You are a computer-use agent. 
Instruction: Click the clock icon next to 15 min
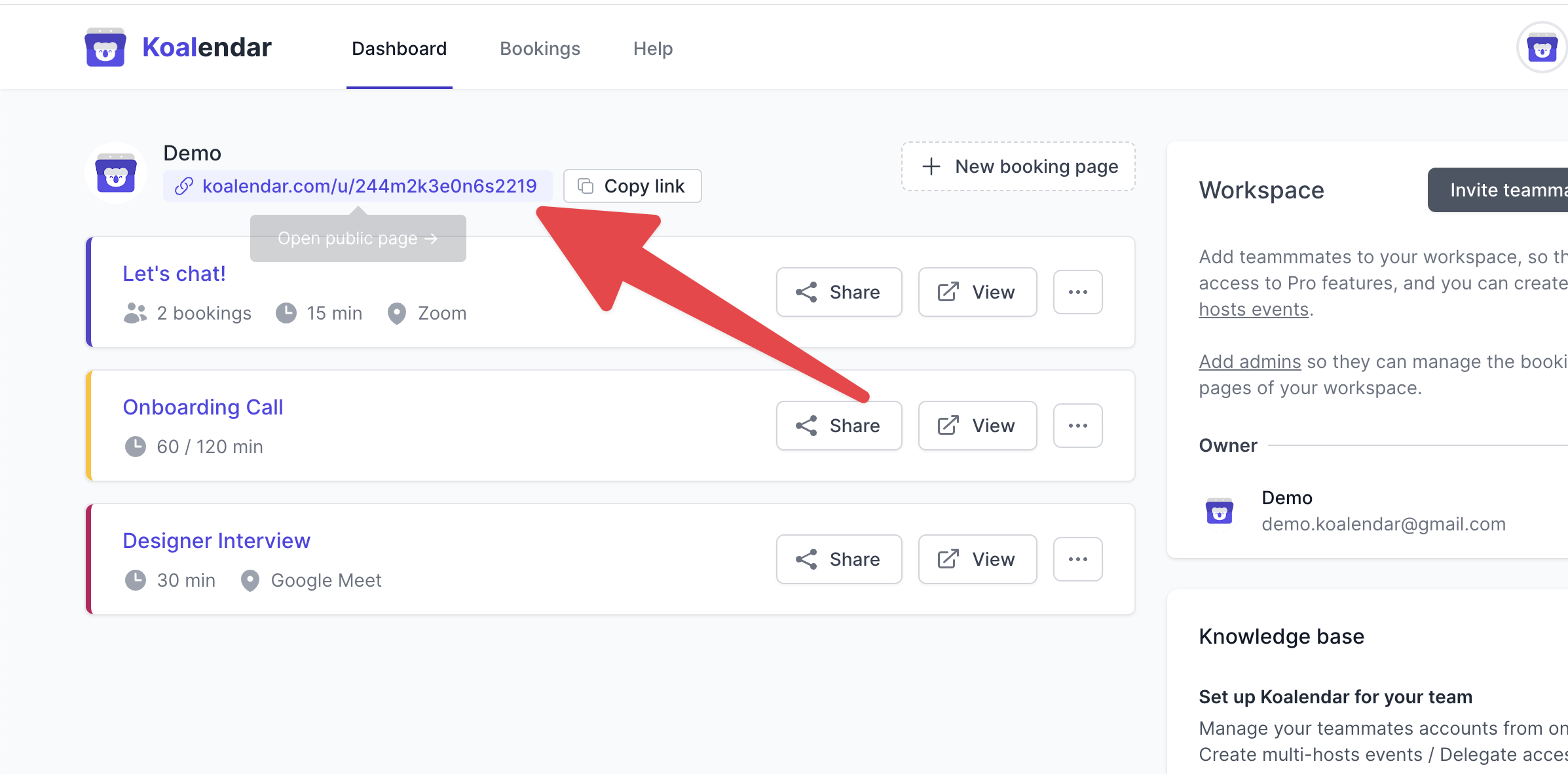pos(286,313)
